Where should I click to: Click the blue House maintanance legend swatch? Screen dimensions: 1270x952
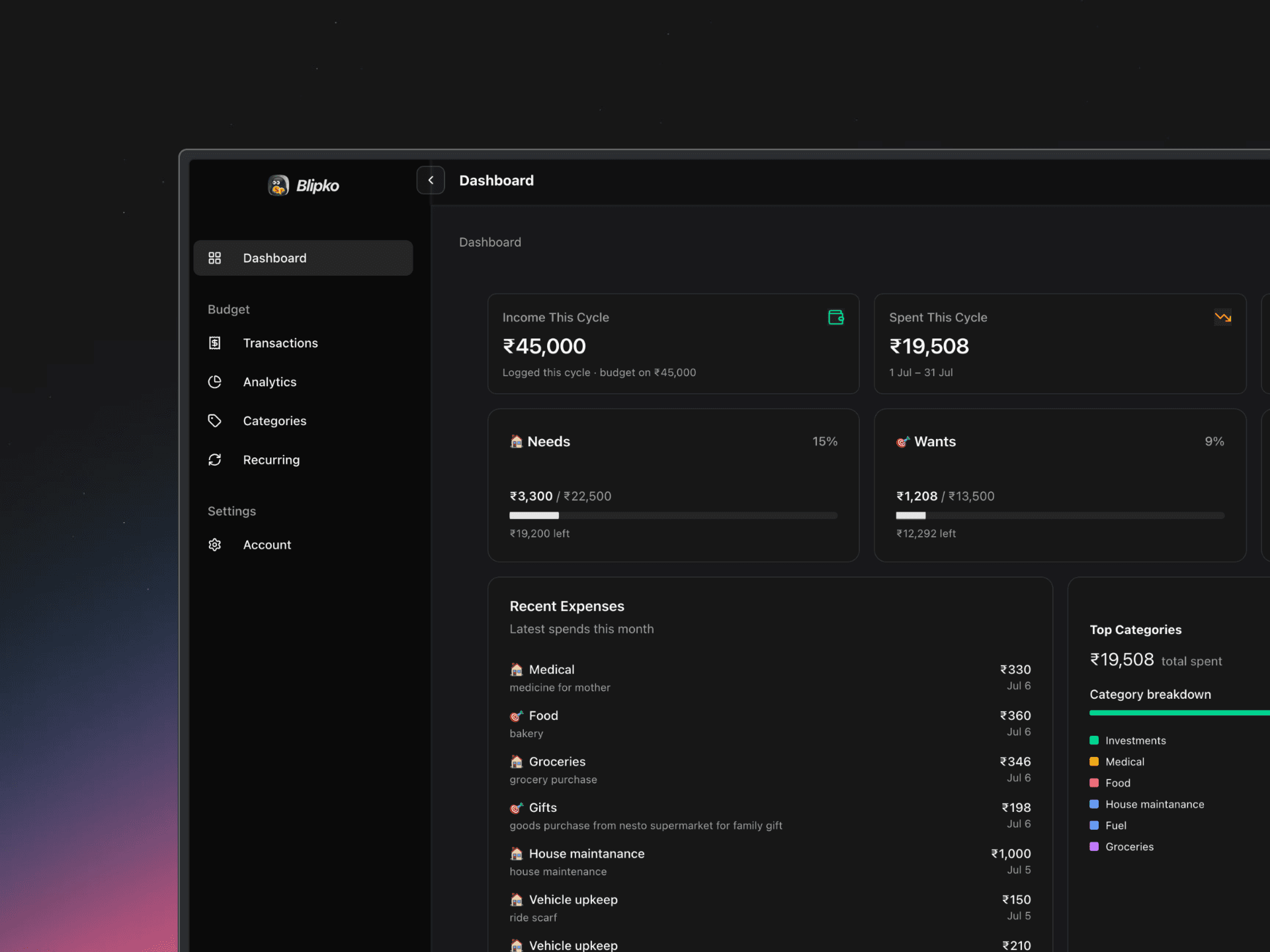click(1094, 804)
